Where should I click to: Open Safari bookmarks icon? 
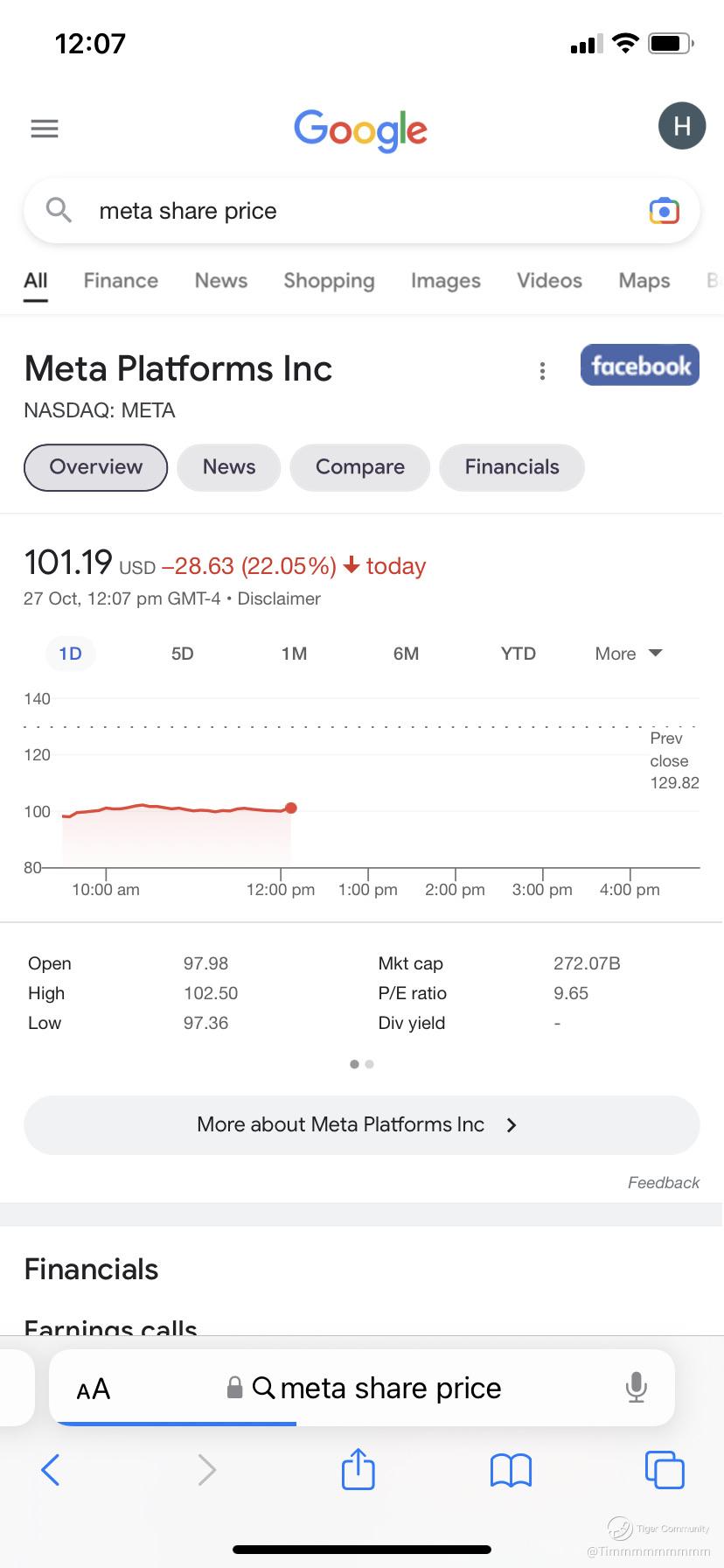(x=511, y=1470)
